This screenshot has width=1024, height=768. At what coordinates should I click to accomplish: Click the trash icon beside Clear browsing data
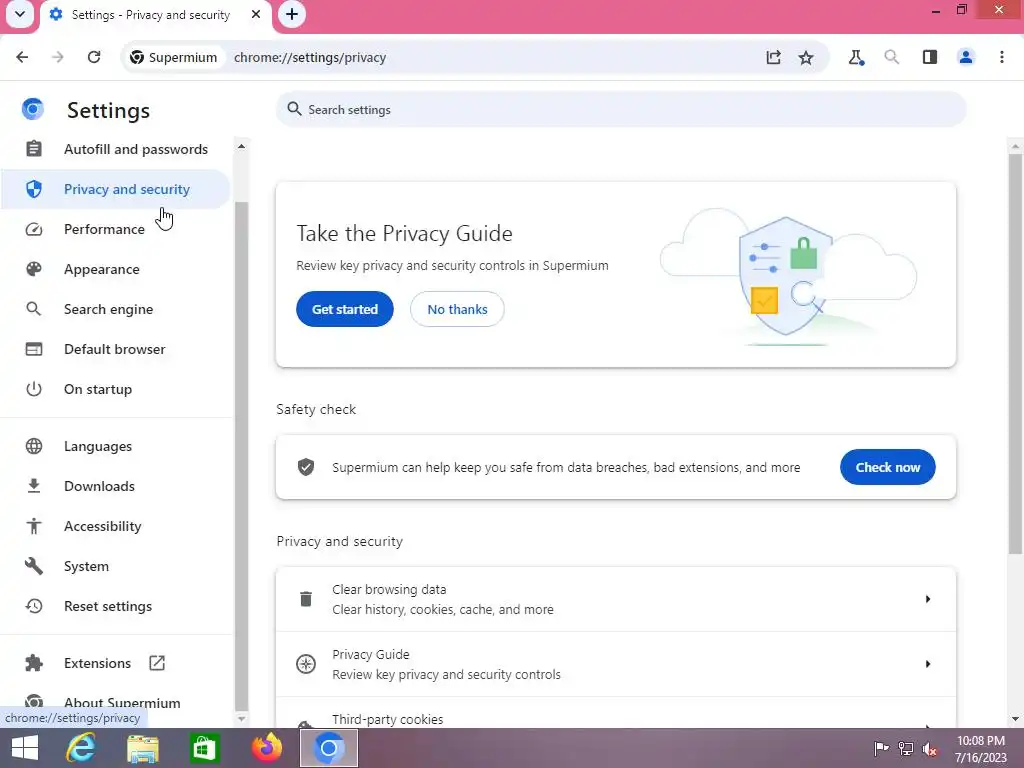point(306,599)
